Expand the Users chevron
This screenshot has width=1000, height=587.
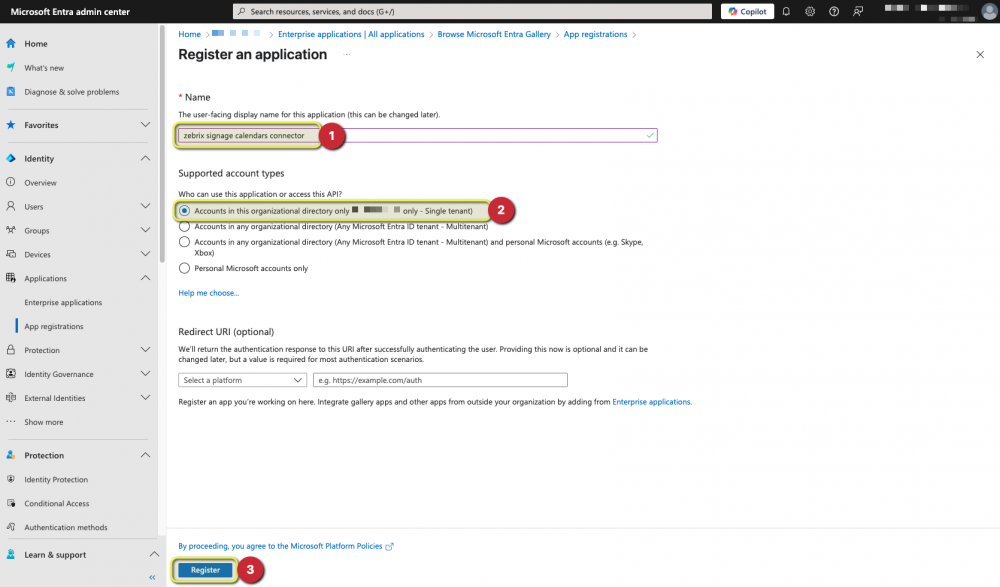click(x=145, y=206)
